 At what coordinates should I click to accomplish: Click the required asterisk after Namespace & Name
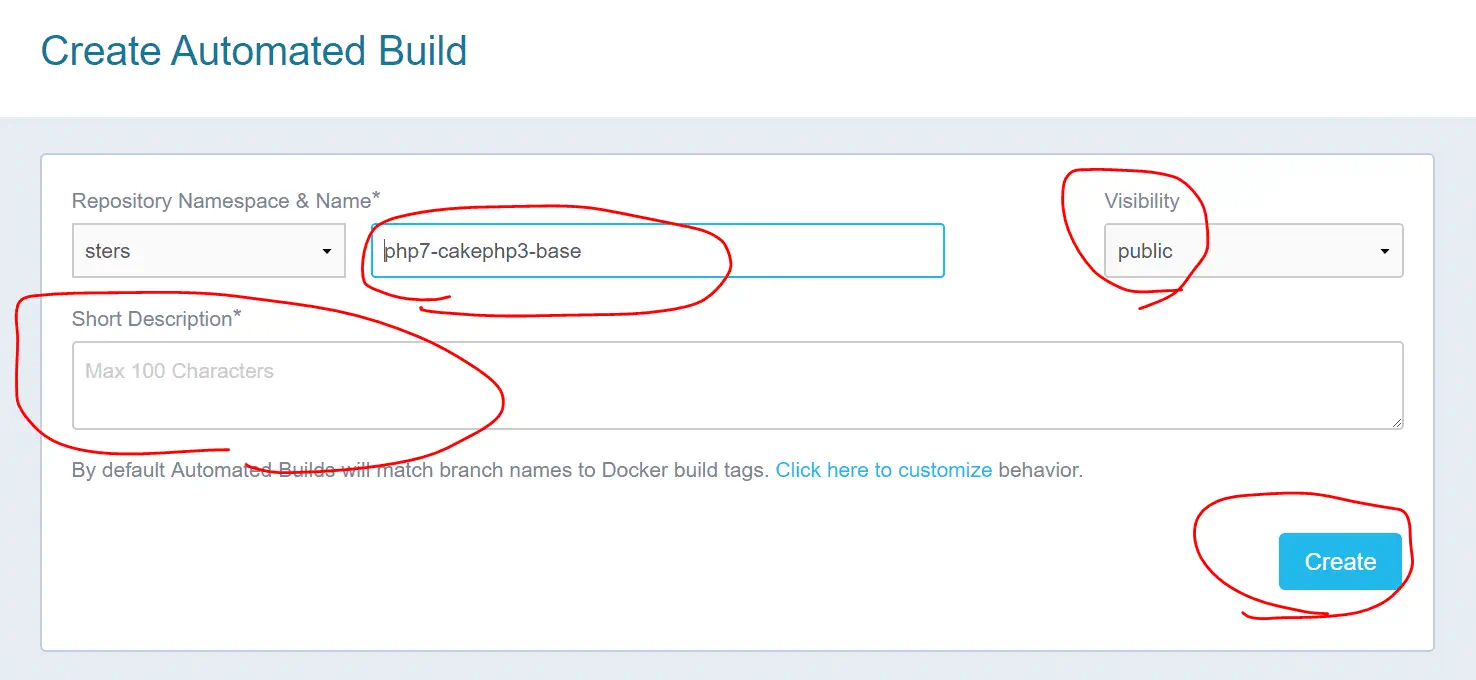click(376, 198)
